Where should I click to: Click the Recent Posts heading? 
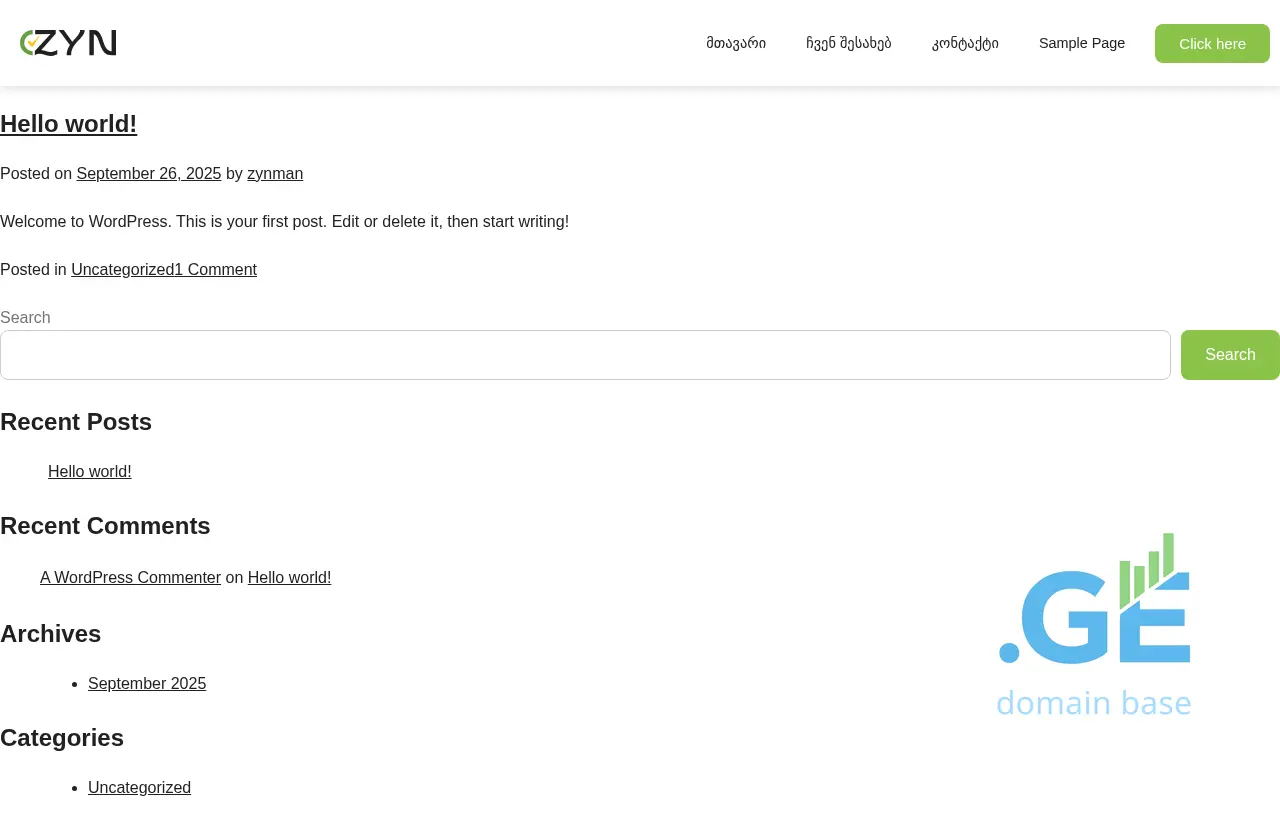76,422
